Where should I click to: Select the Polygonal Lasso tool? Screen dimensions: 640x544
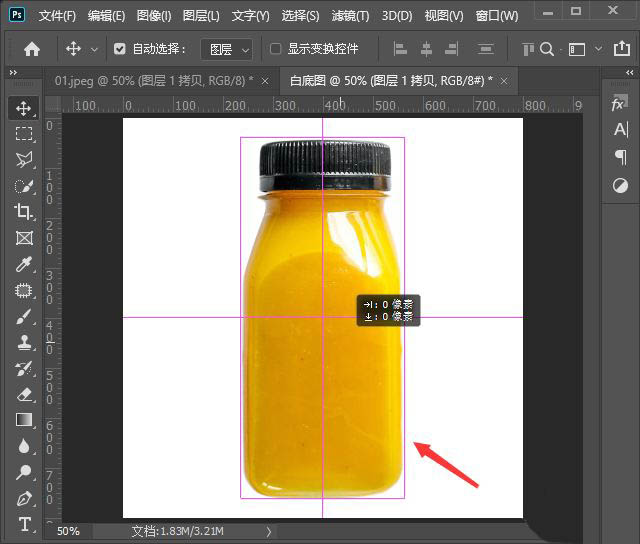click(x=23, y=160)
